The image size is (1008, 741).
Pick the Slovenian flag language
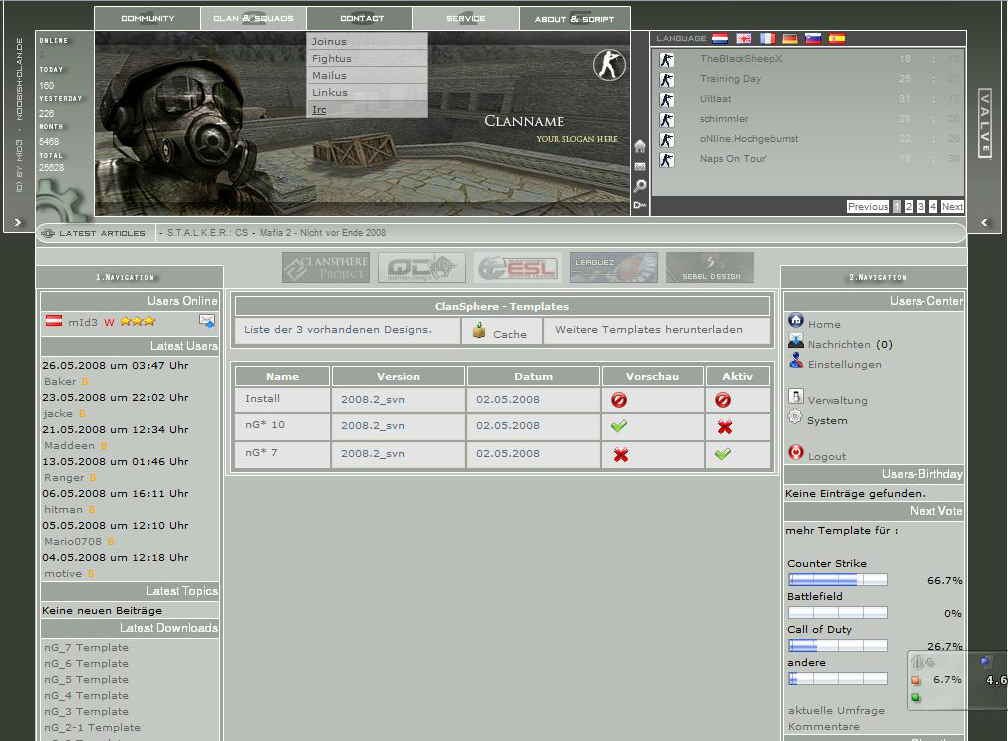coord(813,39)
